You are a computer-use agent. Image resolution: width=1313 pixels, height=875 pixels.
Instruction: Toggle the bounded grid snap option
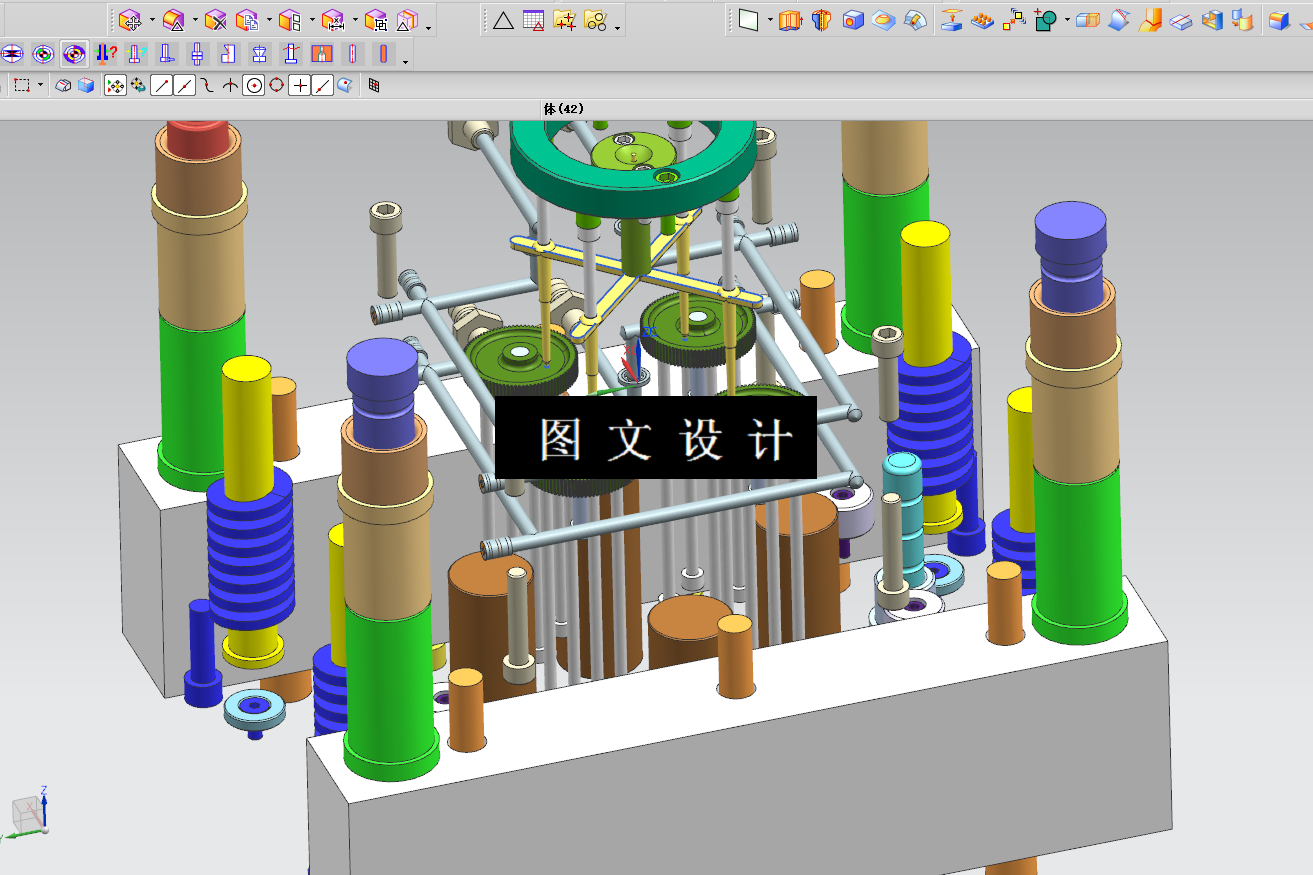pyautogui.click(x=374, y=86)
